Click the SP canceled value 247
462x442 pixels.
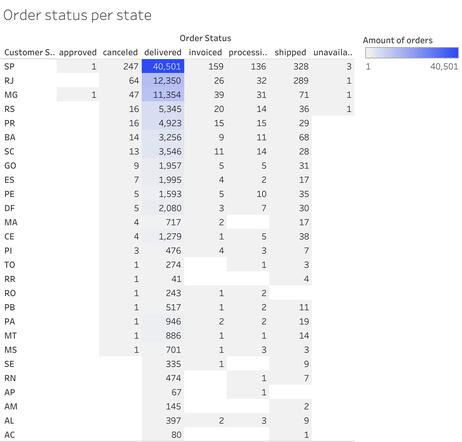tap(131, 66)
